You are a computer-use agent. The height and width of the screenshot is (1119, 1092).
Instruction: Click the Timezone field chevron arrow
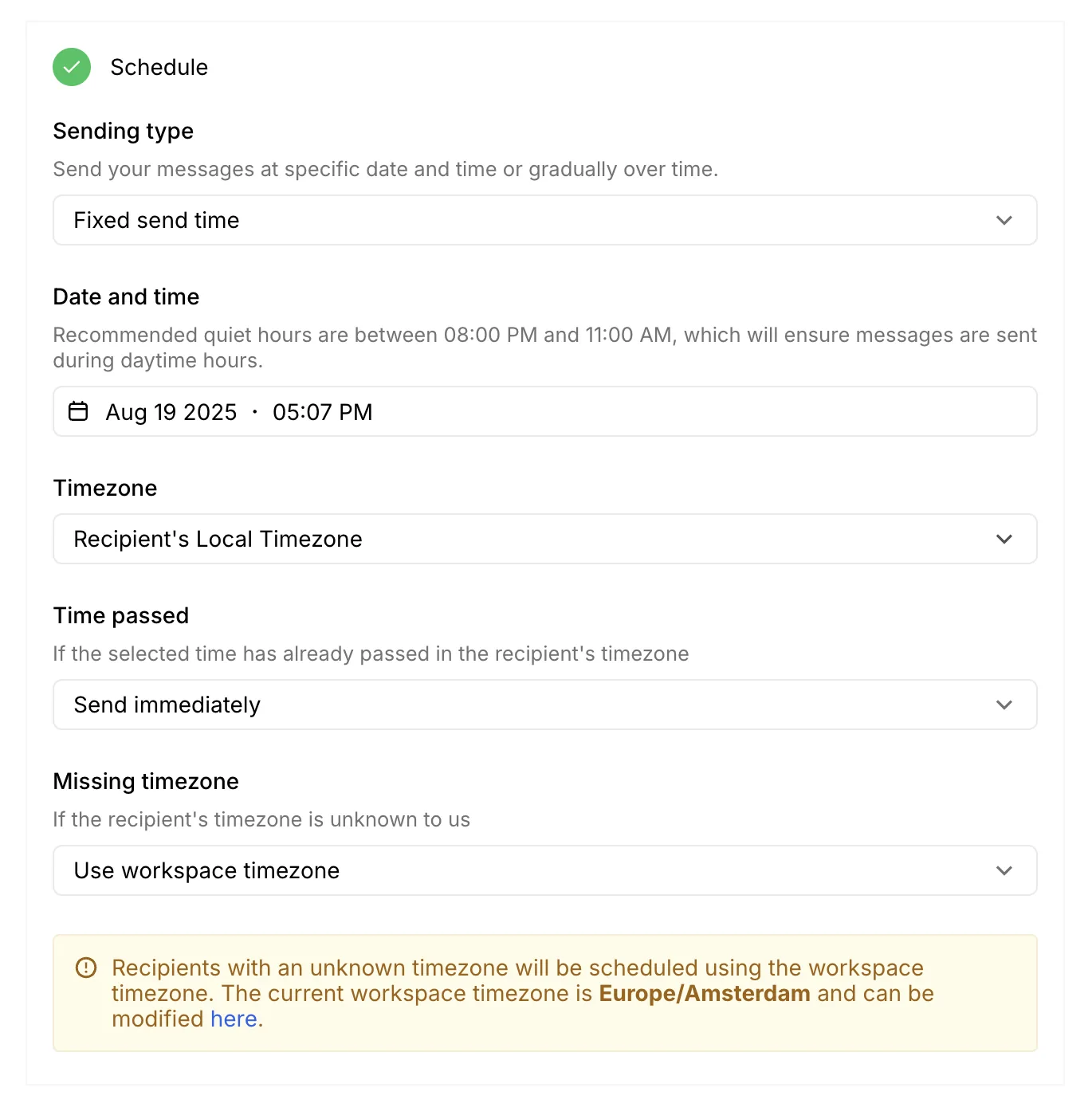tap(1004, 539)
